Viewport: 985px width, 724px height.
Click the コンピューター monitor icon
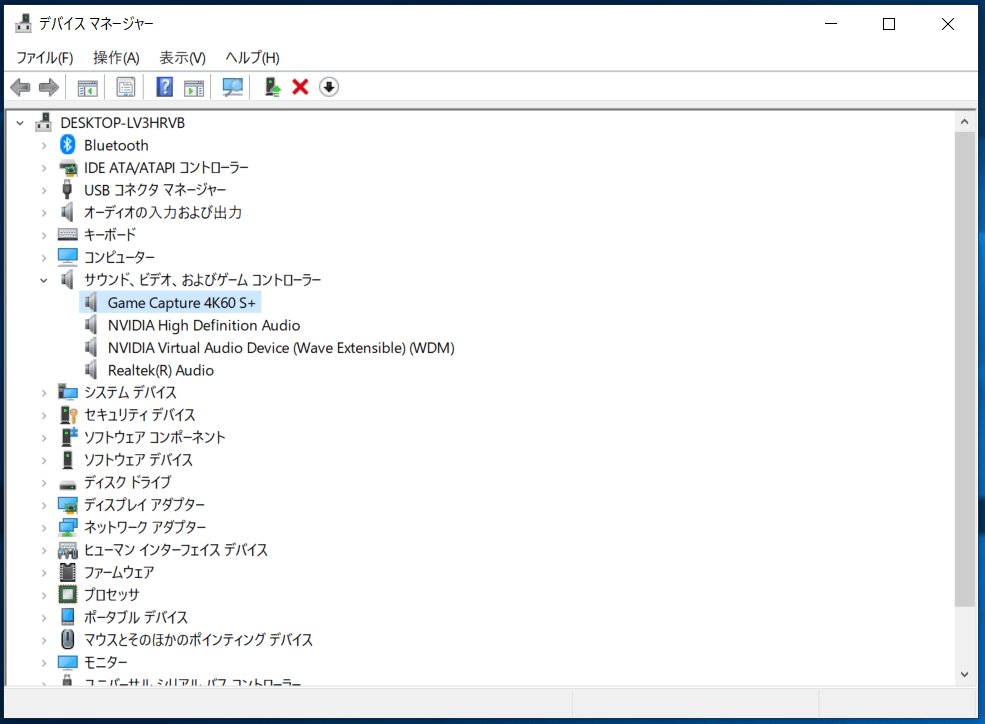point(67,257)
